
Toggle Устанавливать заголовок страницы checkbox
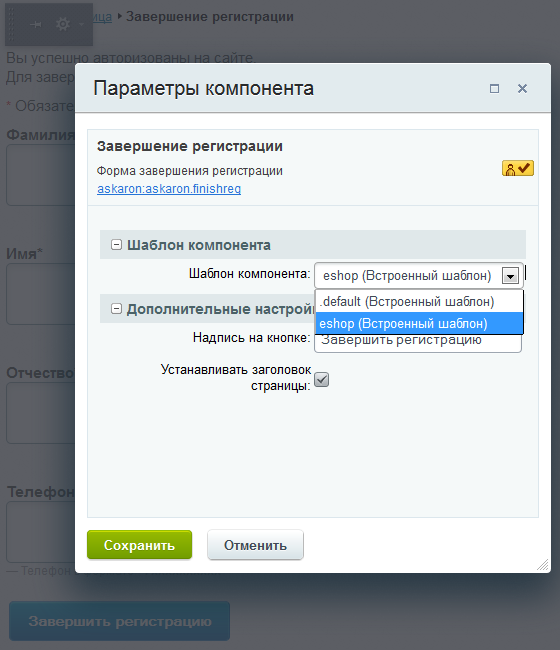click(322, 379)
